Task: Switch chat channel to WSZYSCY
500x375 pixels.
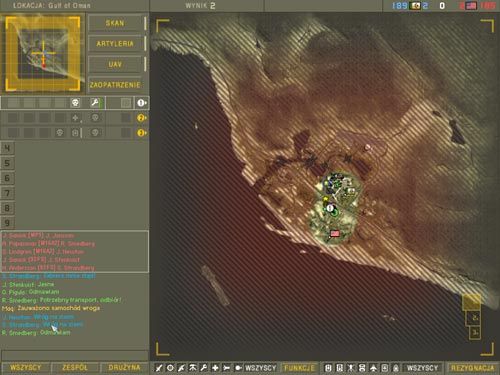Action: tap(25, 367)
